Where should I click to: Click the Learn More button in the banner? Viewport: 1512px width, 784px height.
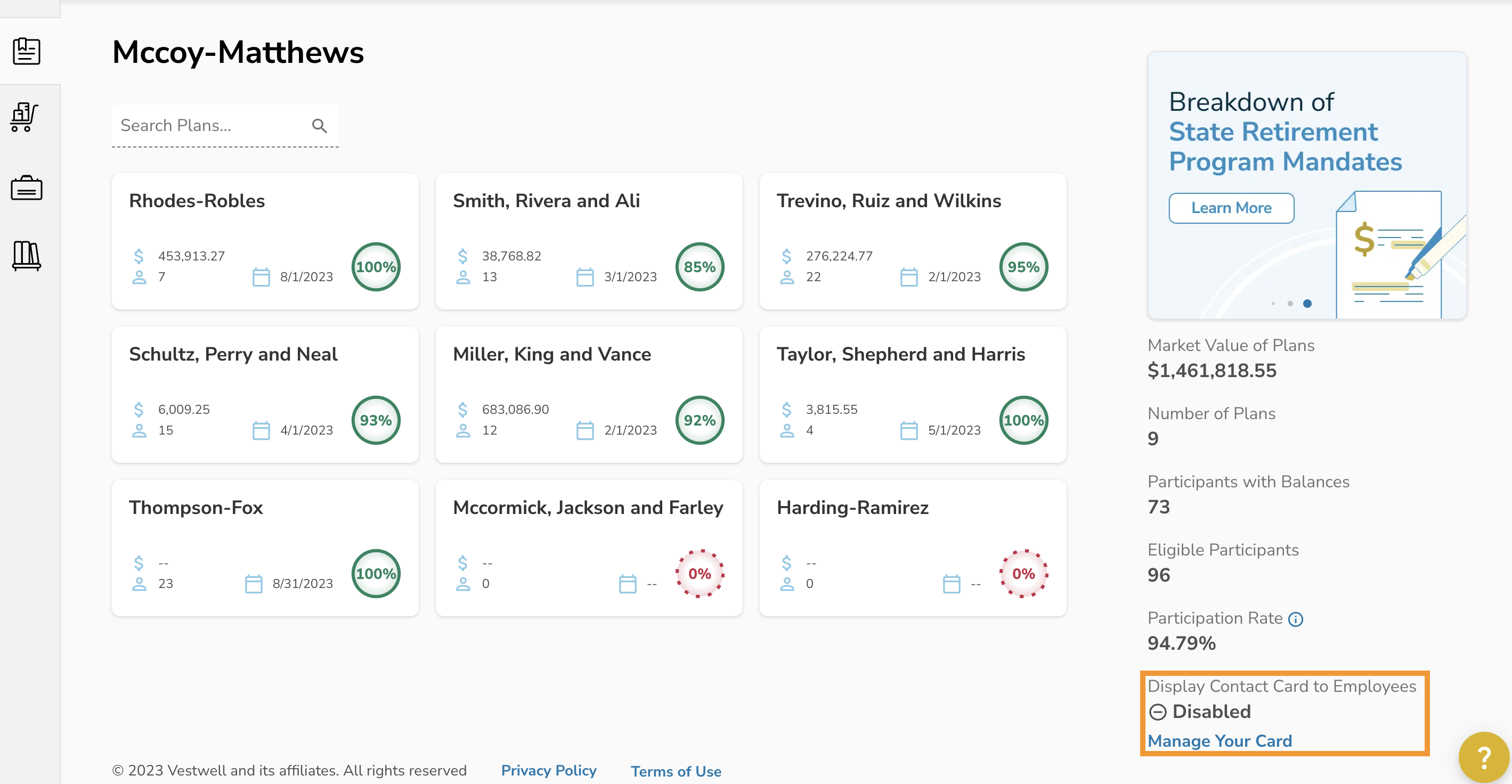tap(1231, 208)
